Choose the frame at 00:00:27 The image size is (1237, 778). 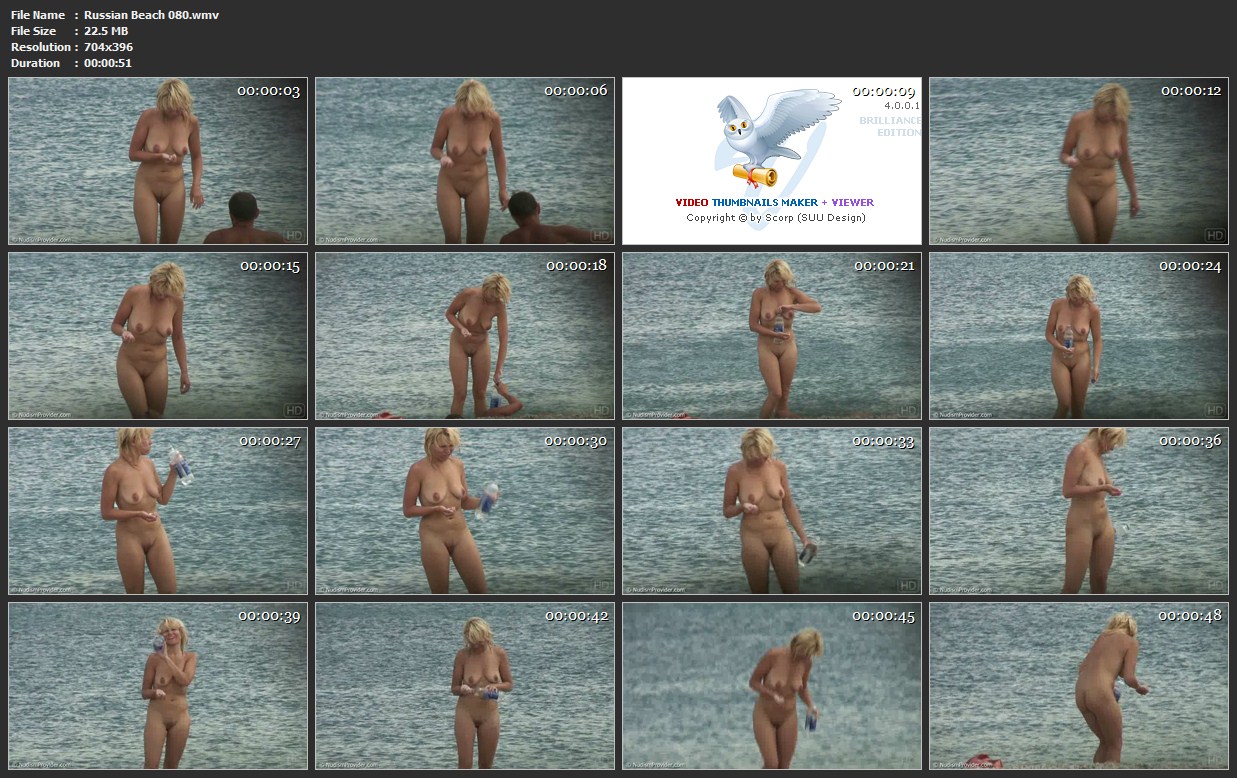[x=158, y=511]
